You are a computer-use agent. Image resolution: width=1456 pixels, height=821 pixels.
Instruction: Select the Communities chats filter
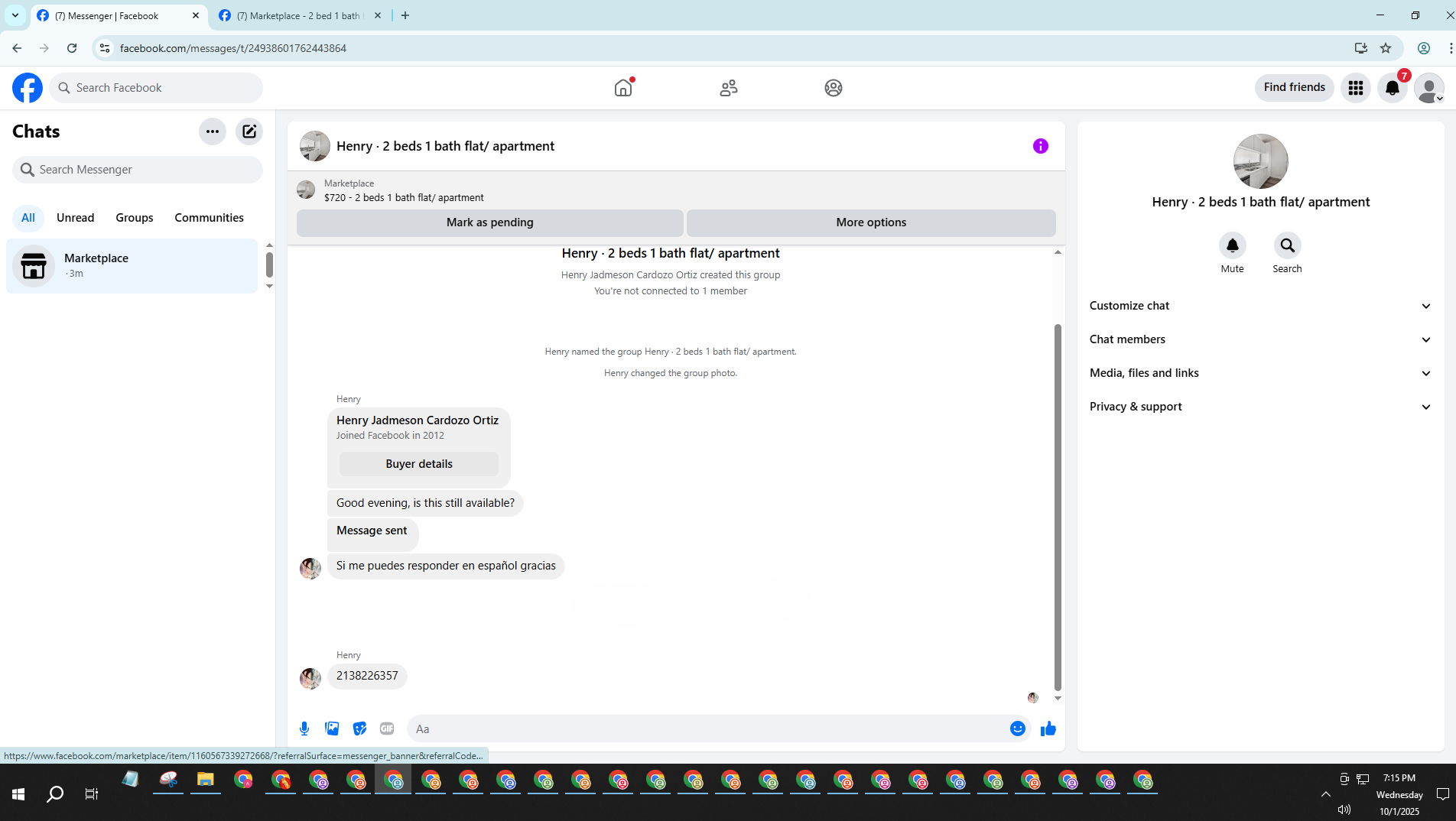click(x=210, y=218)
